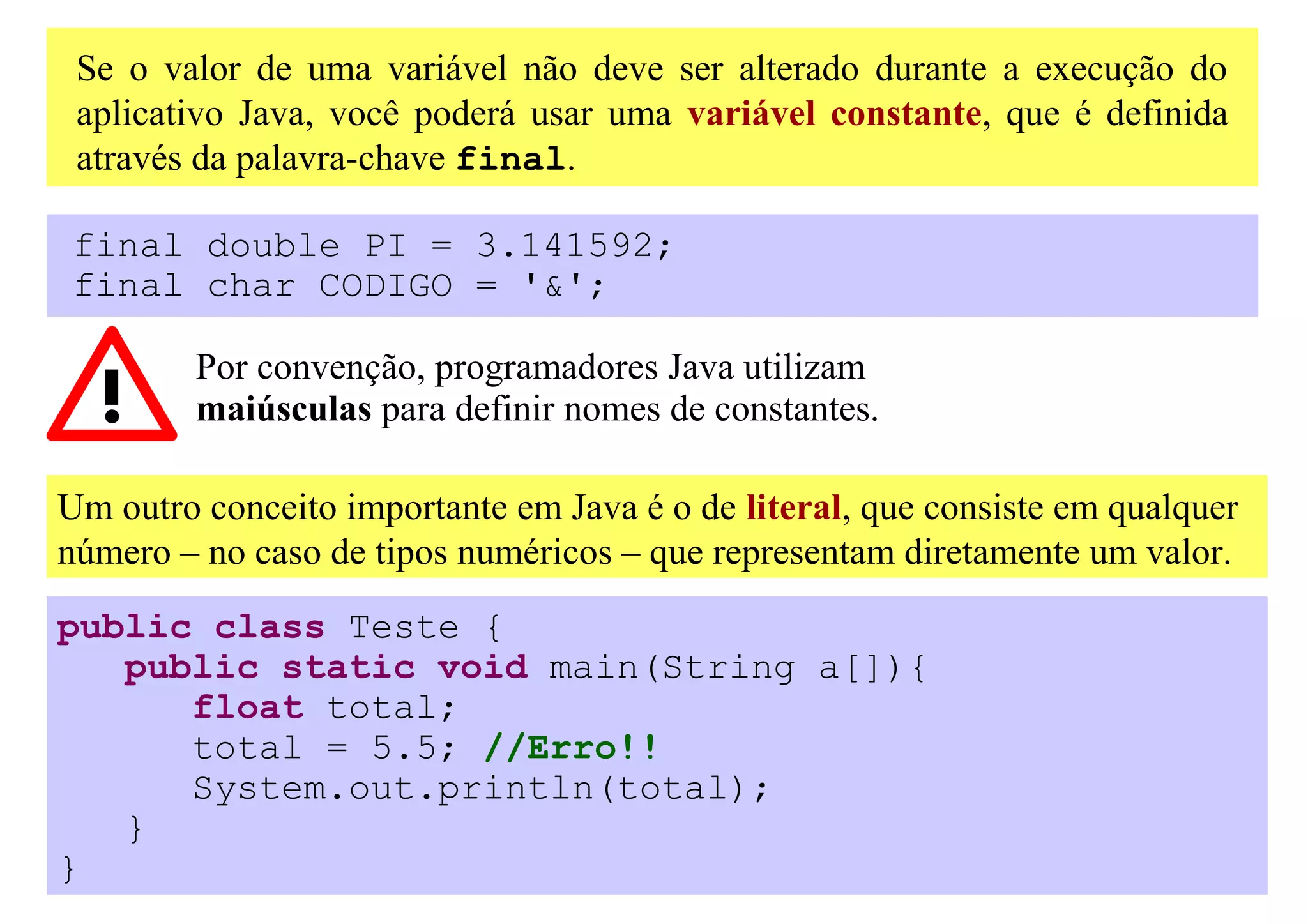Viewport: 1308px width, 924px height.
Task: Click the value '3.141592' in the code
Action: [x=565, y=246]
